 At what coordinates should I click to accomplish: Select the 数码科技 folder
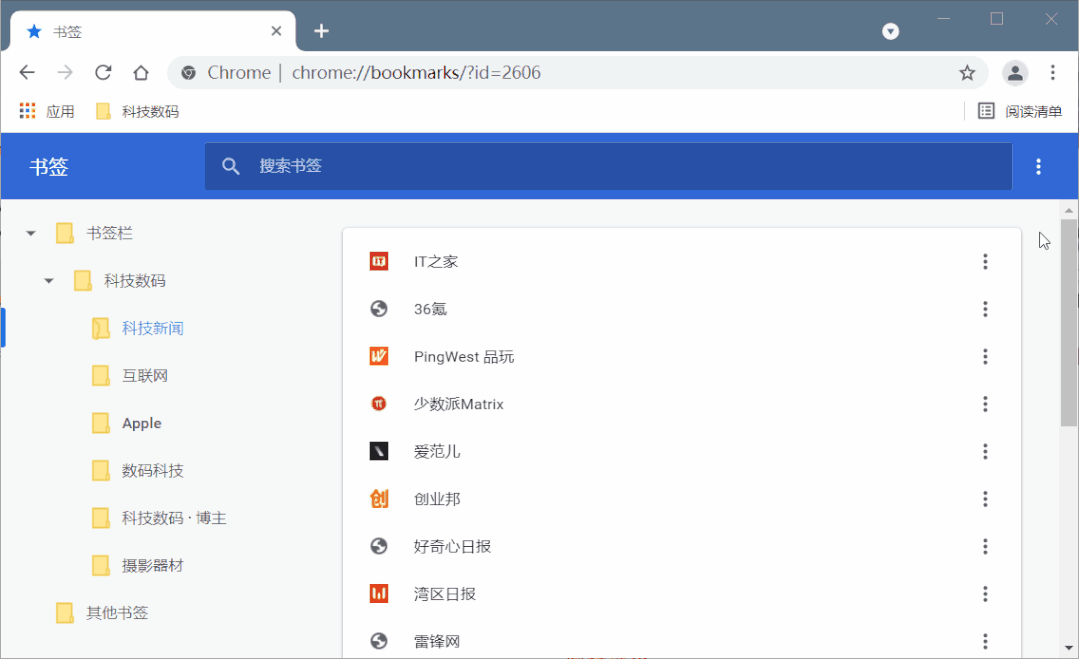[138, 471]
